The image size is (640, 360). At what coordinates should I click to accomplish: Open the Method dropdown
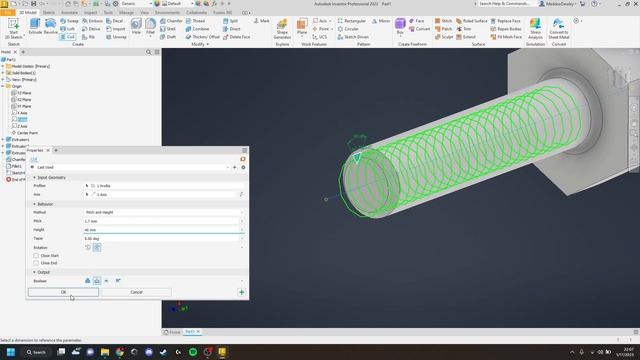coord(164,212)
